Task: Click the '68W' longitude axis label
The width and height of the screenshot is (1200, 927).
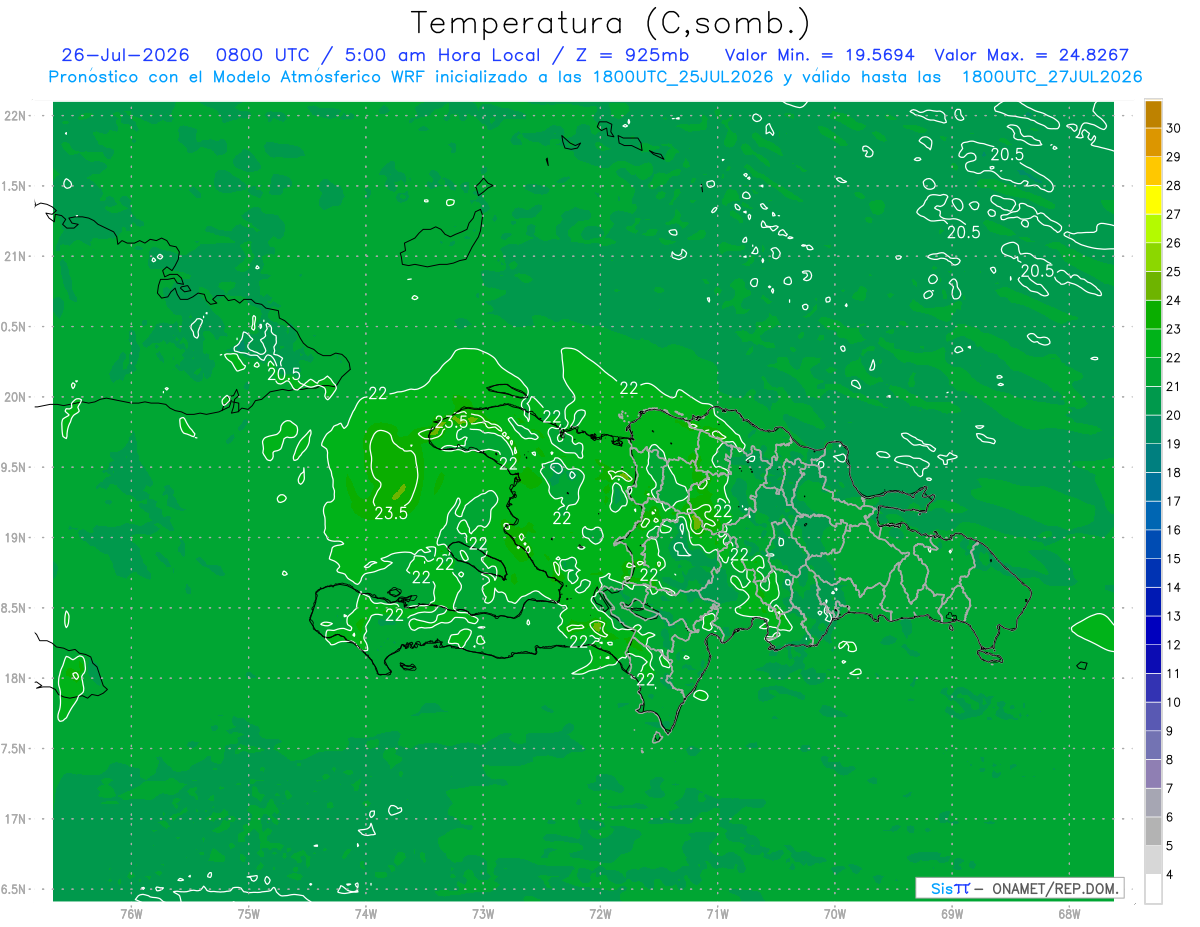Action: [x=1069, y=914]
